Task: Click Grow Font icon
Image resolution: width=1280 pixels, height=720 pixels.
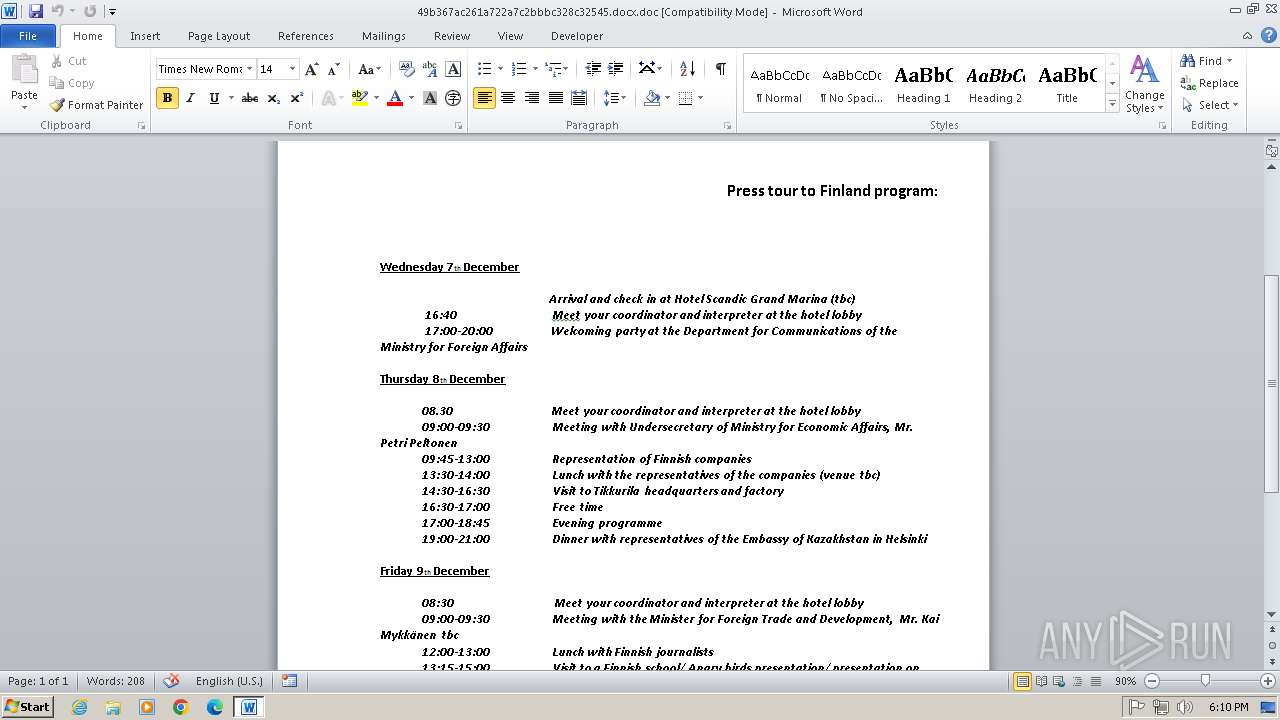Action: point(312,69)
